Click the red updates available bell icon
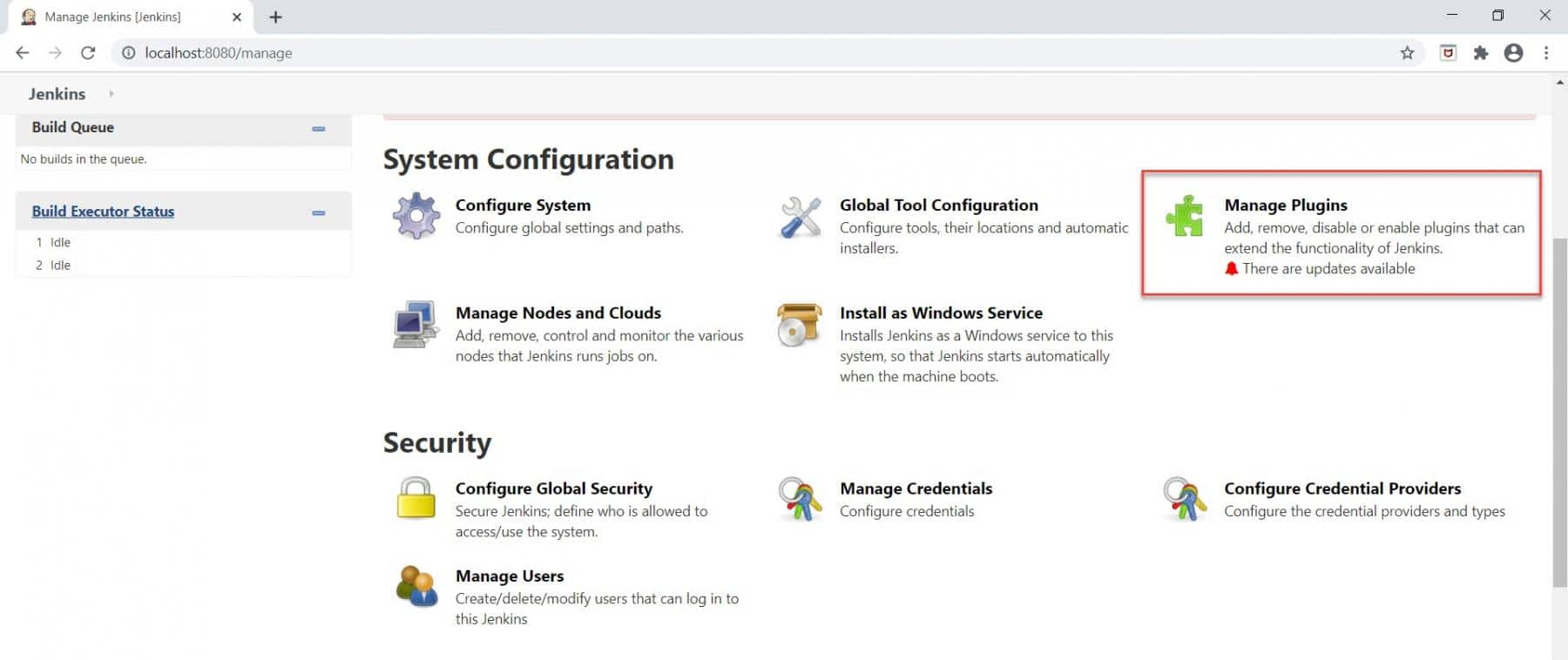 [x=1231, y=269]
